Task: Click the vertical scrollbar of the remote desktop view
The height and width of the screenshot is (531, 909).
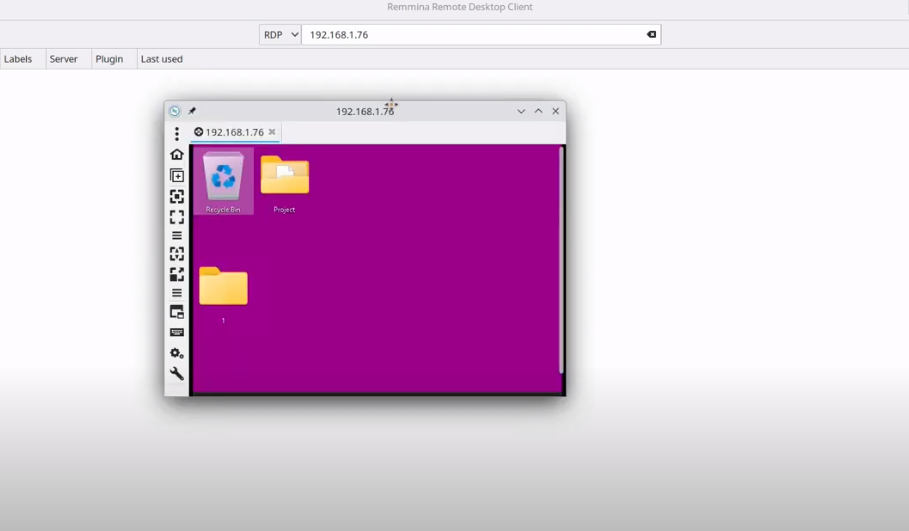Action: [561, 260]
